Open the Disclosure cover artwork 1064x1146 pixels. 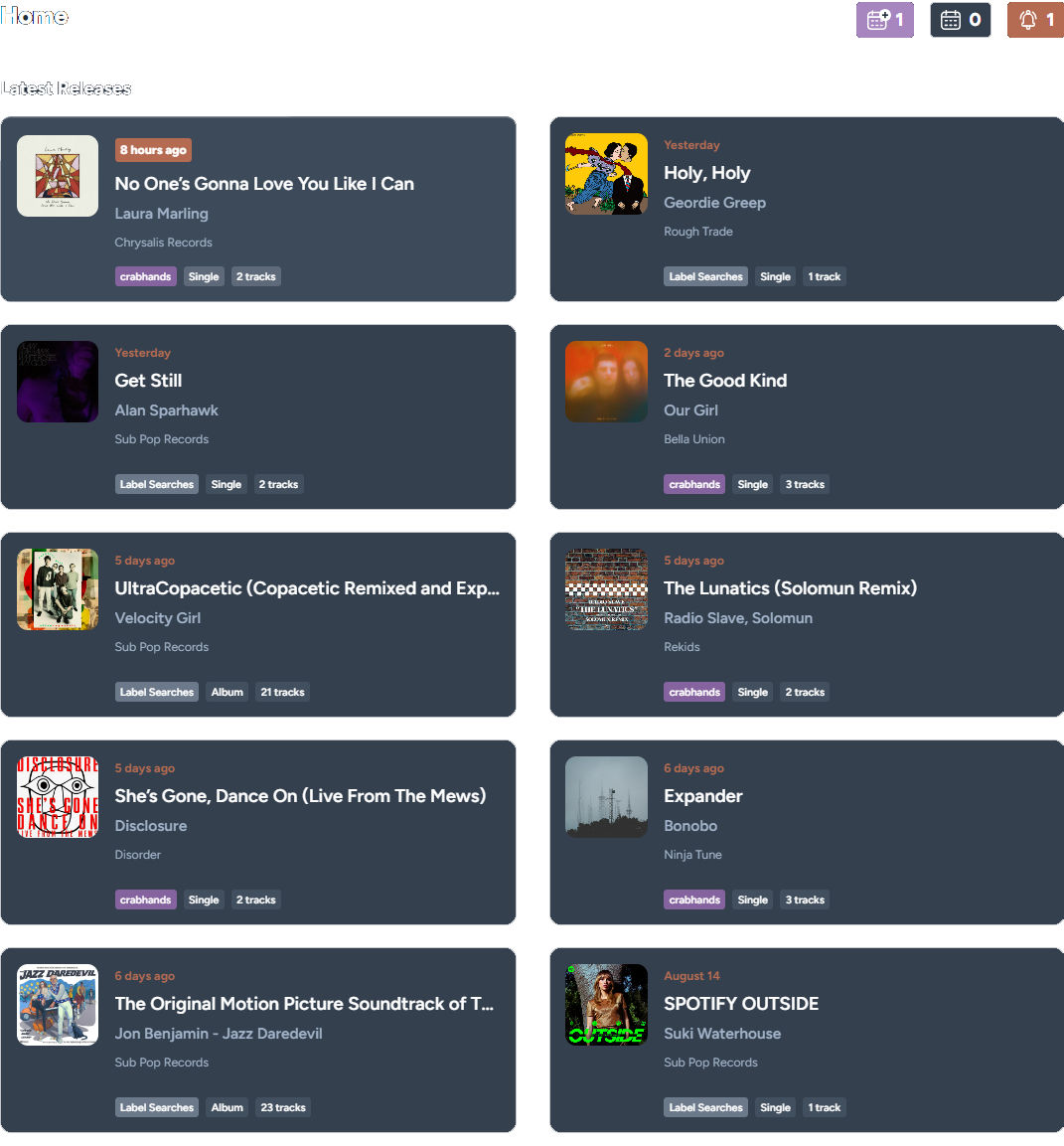pyautogui.click(x=58, y=797)
